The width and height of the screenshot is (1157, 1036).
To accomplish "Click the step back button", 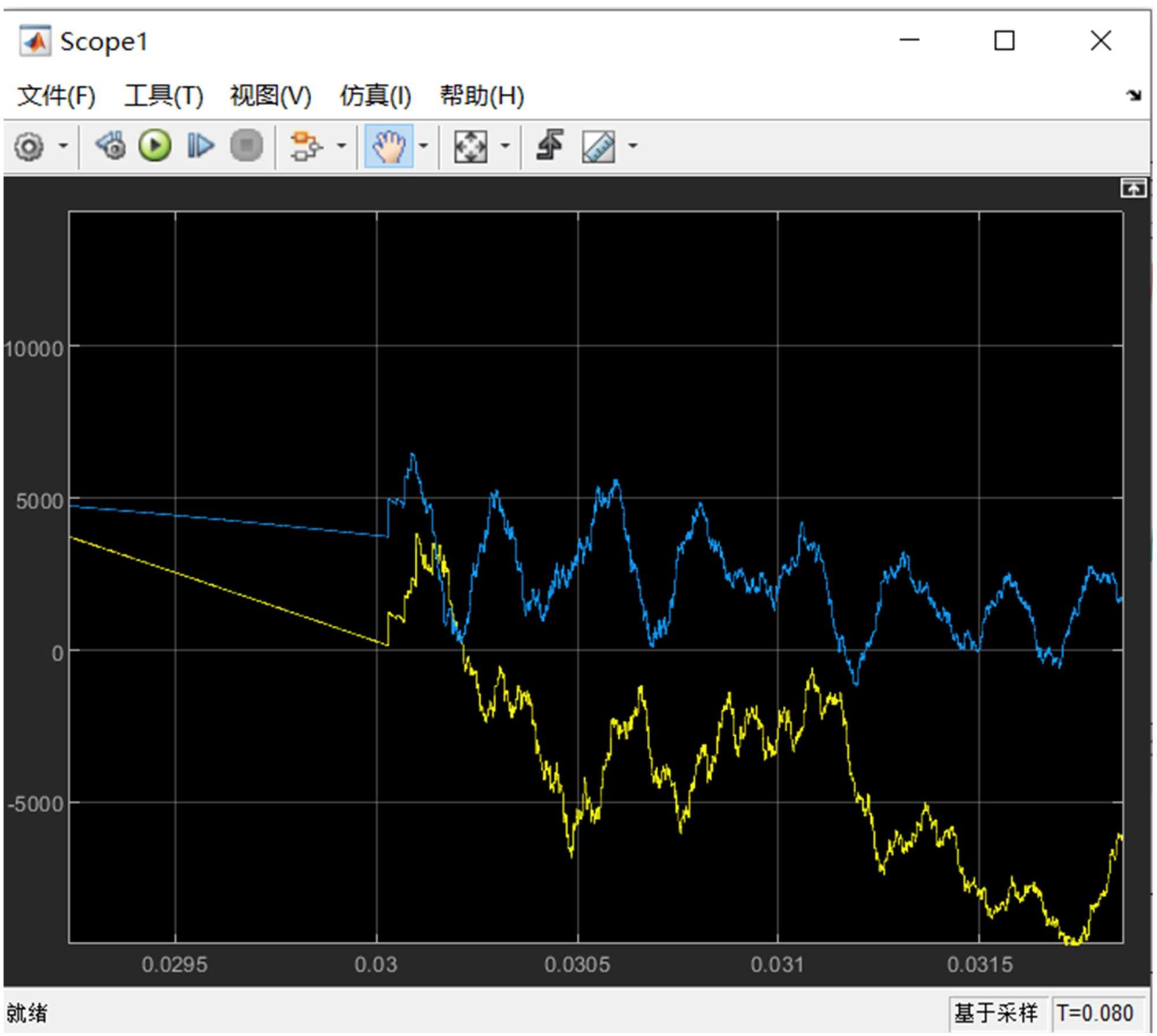I will (x=111, y=145).
